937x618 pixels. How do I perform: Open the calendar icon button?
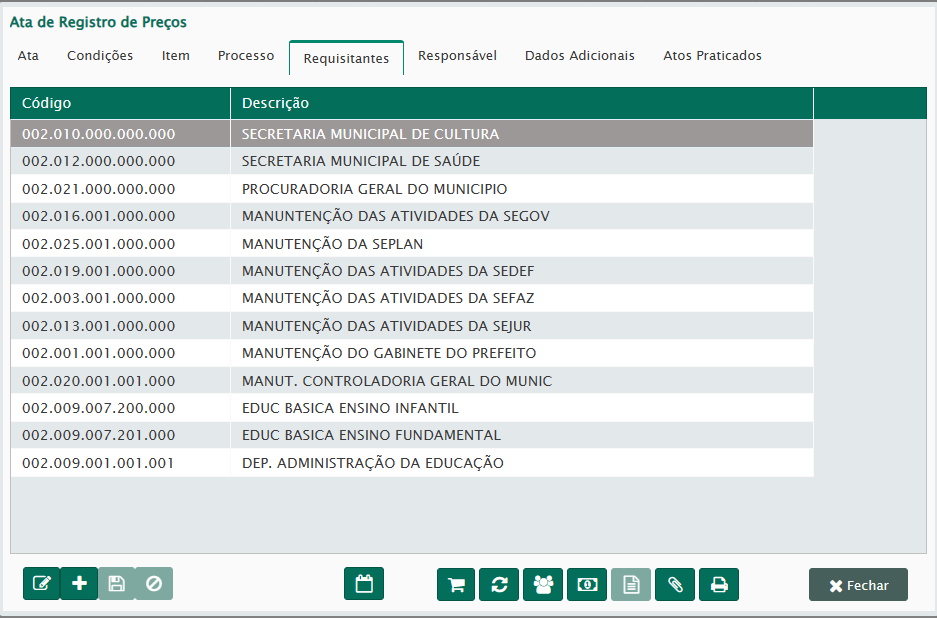(364, 584)
